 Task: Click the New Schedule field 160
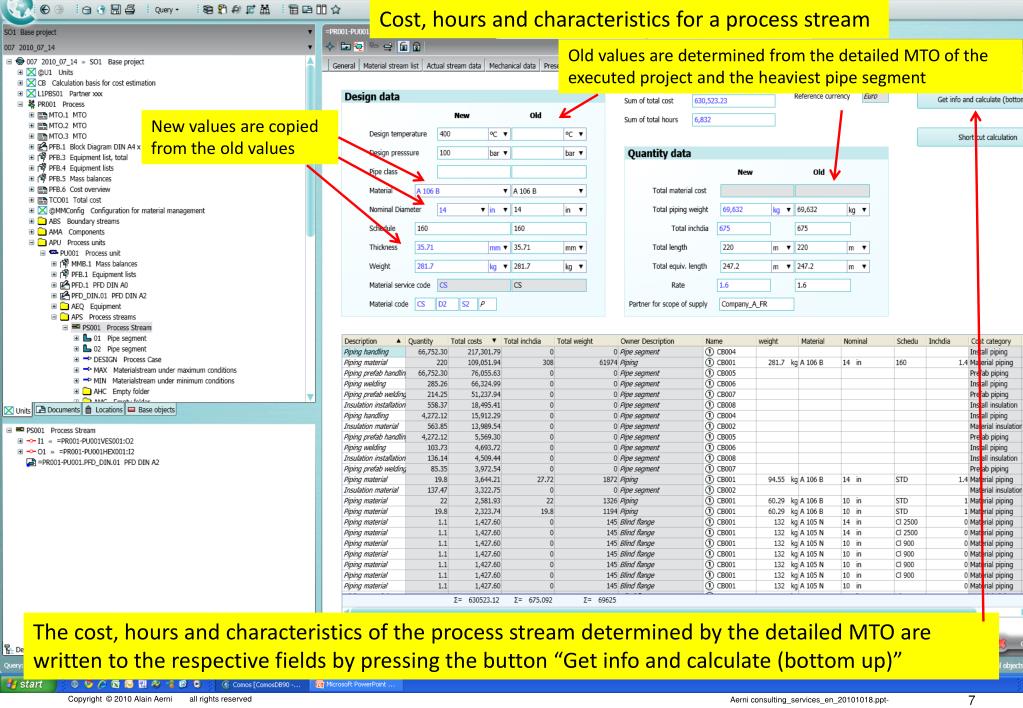pyautogui.click(x=463, y=228)
